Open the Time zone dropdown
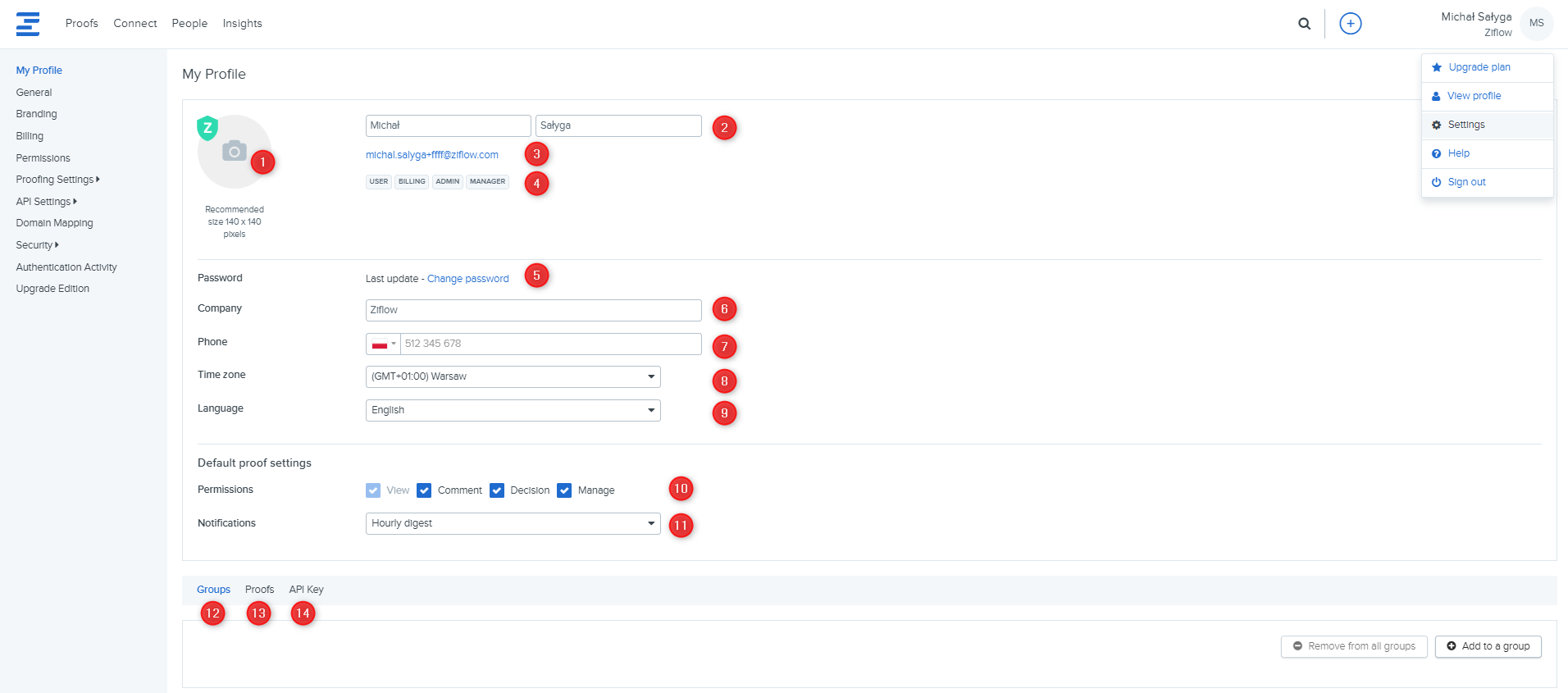Image resolution: width=1568 pixels, height=693 pixels. [x=513, y=376]
